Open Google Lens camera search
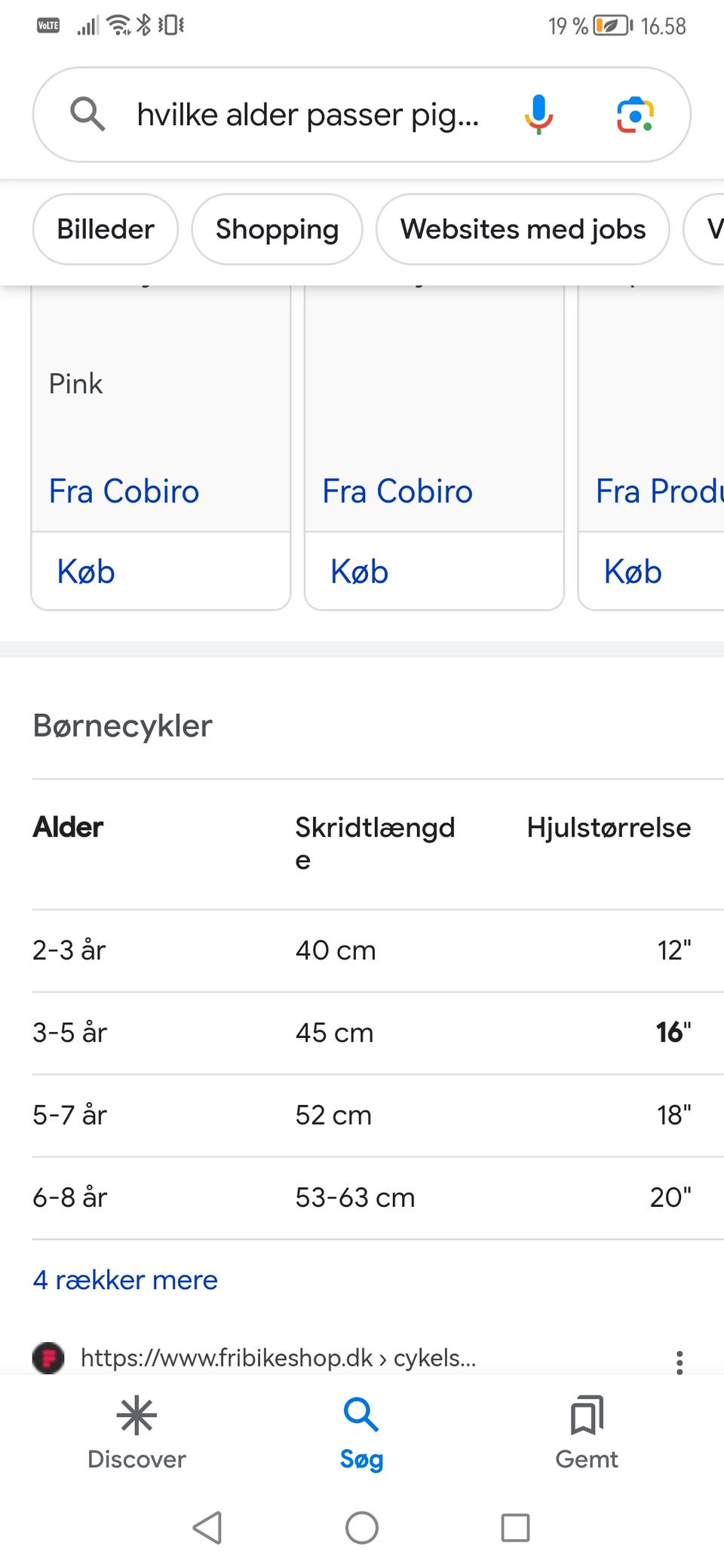 pyautogui.click(x=635, y=115)
